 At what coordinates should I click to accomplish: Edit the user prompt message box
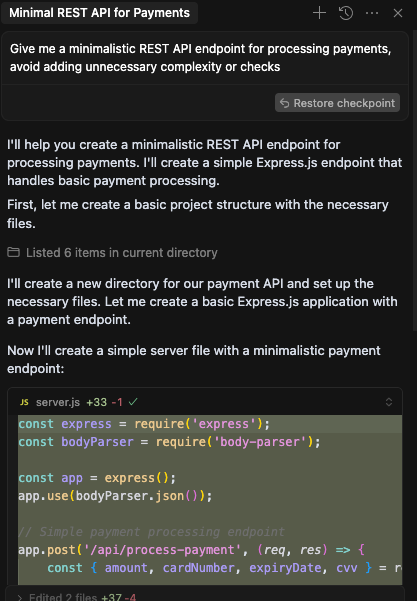point(205,57)
